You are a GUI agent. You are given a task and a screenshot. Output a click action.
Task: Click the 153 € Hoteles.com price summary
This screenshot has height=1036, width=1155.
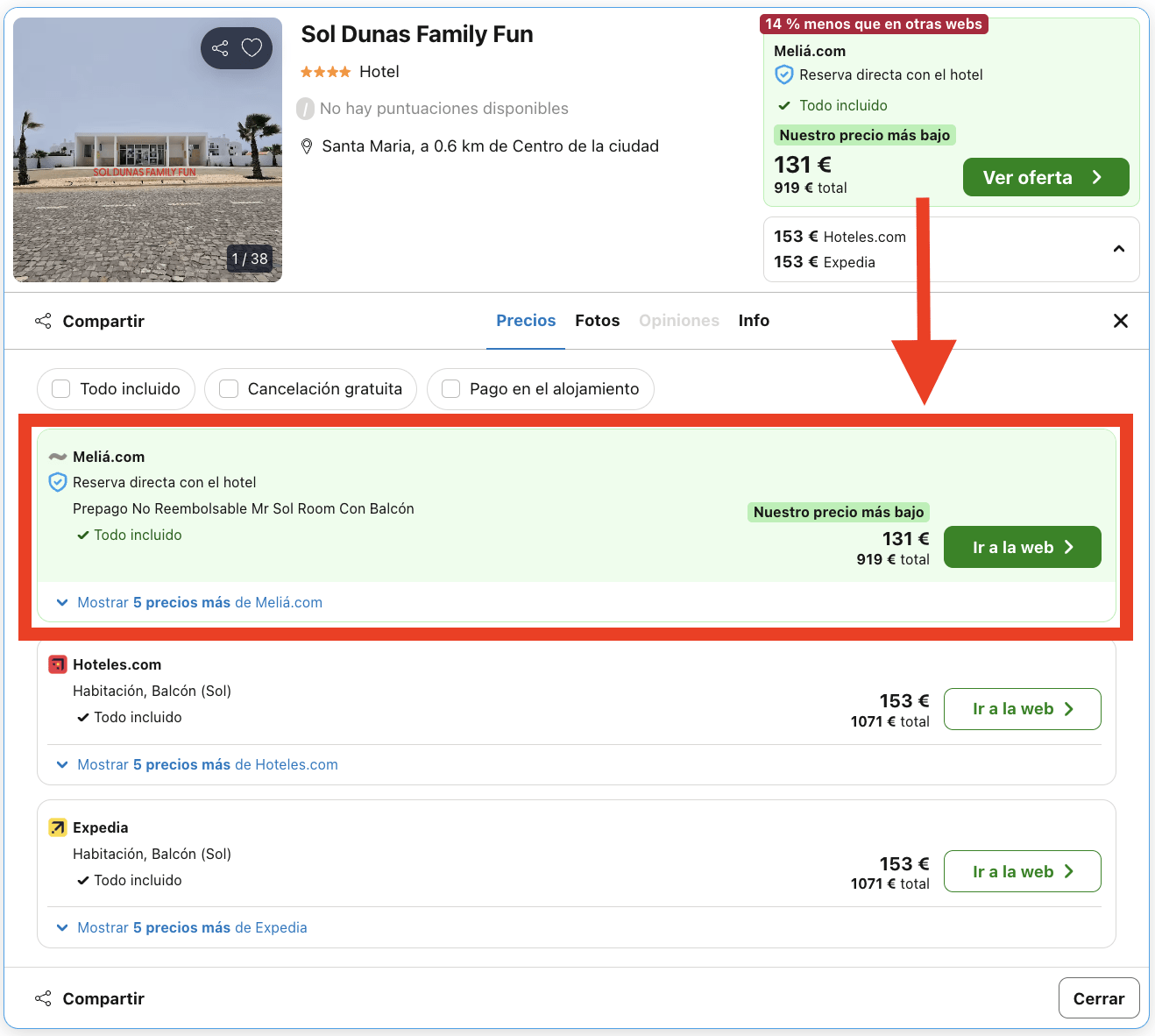pyautogui.click(x=840, y=237)
